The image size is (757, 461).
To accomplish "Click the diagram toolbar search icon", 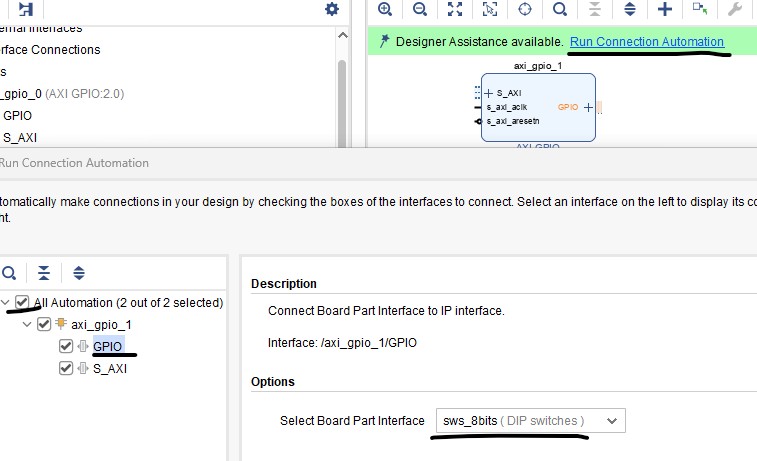I will [x=560, y=9].
